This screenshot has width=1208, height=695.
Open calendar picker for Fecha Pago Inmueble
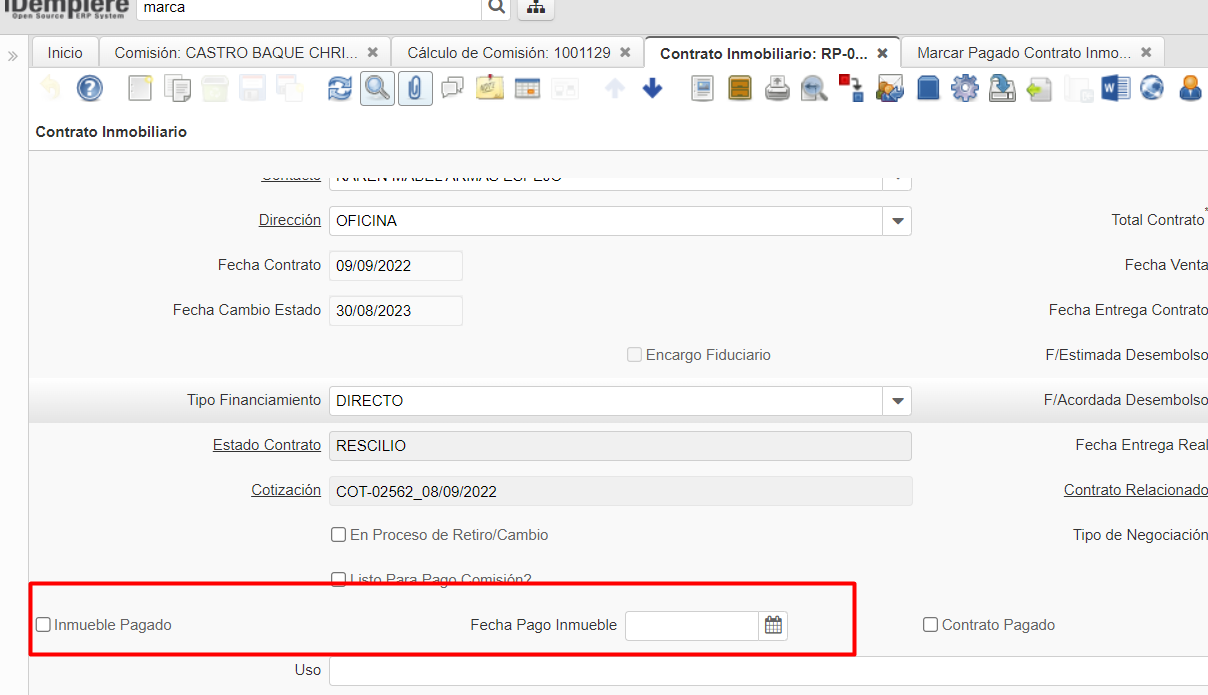point(773,626)
